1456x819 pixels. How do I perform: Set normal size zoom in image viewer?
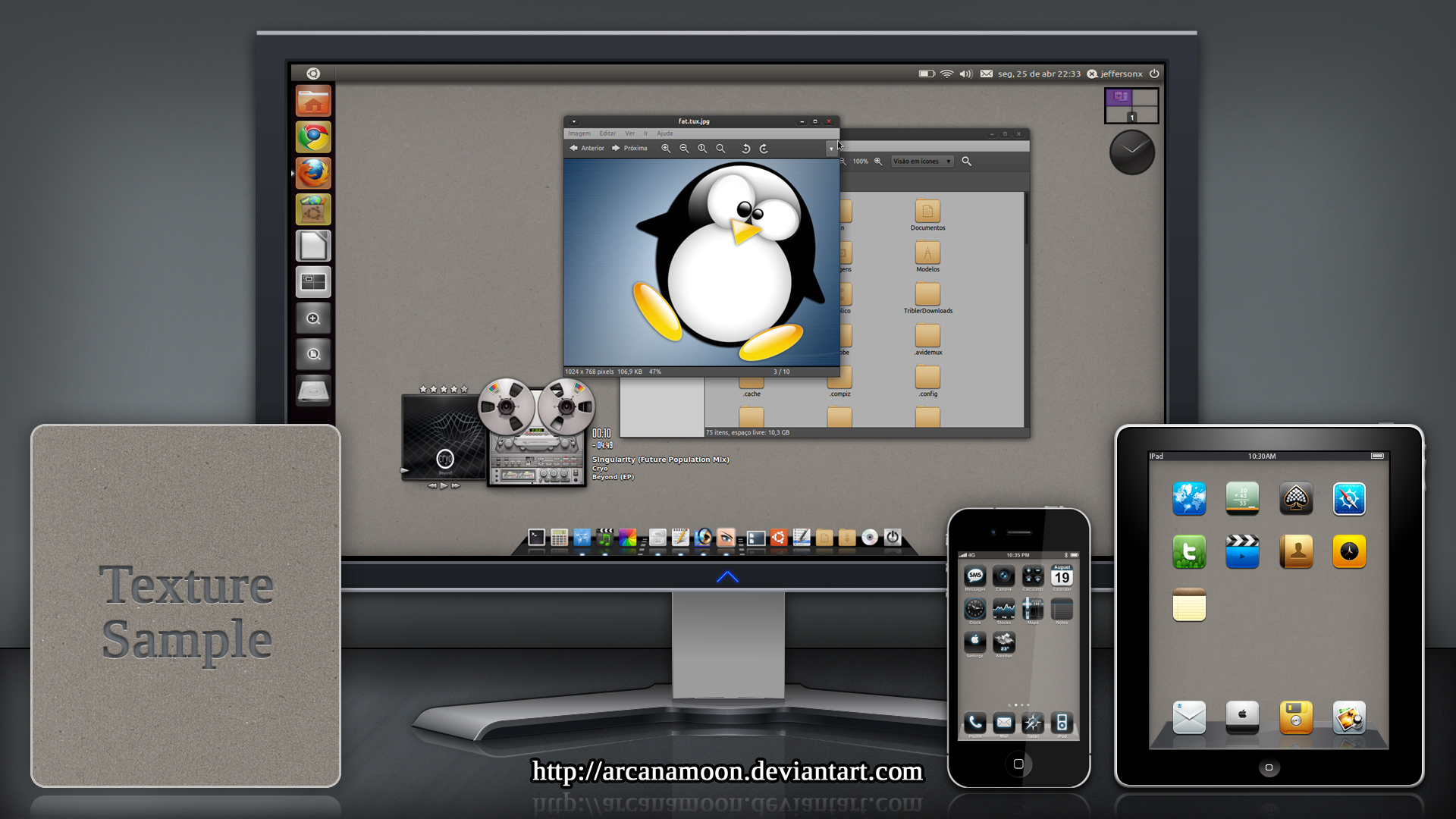click(x=702, y=149)
